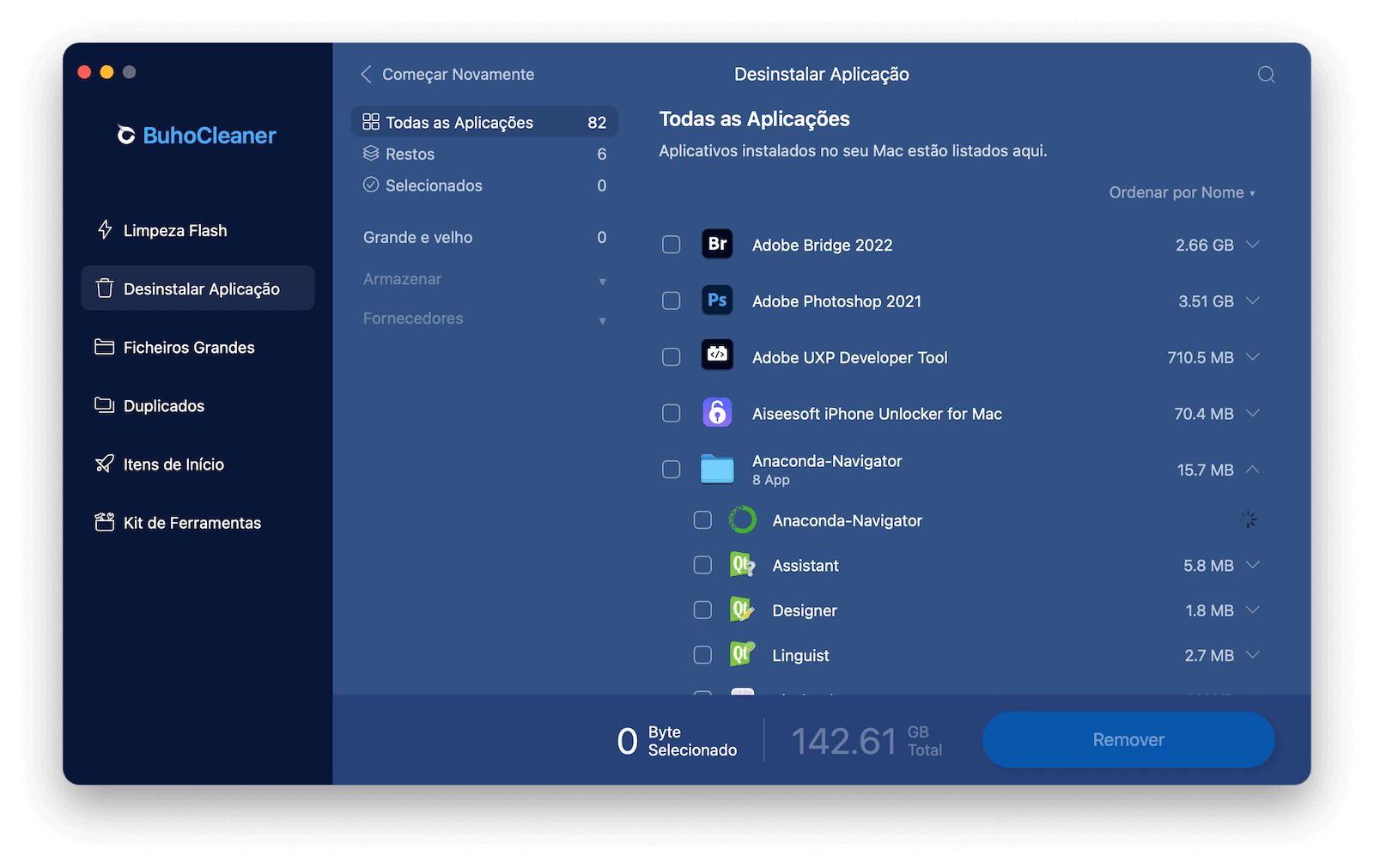The image size is (1374, 868).
Task: Click the Selecionados checkmark circle icon
Action: (x=371, y=185)
